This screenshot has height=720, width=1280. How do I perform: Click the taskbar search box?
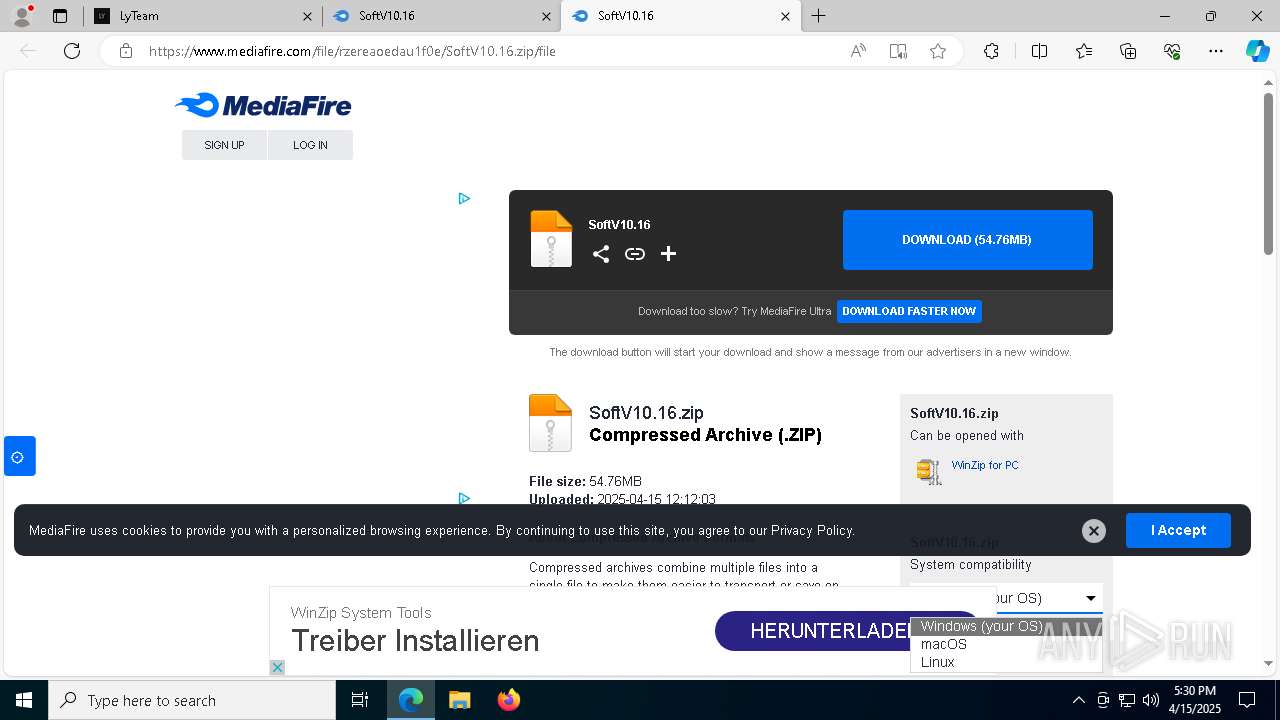(x=192, y=700)
